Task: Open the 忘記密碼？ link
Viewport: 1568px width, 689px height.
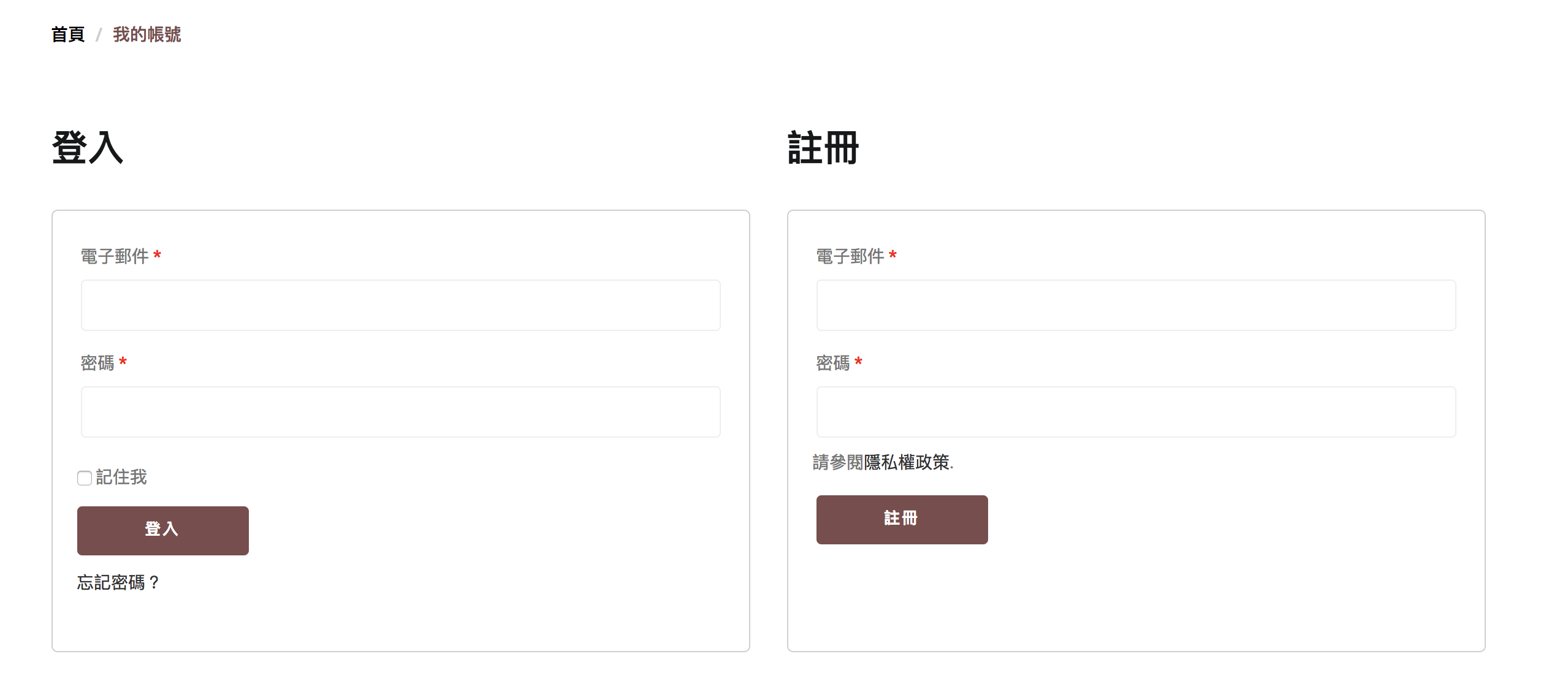Action: (x=118, y=582)
